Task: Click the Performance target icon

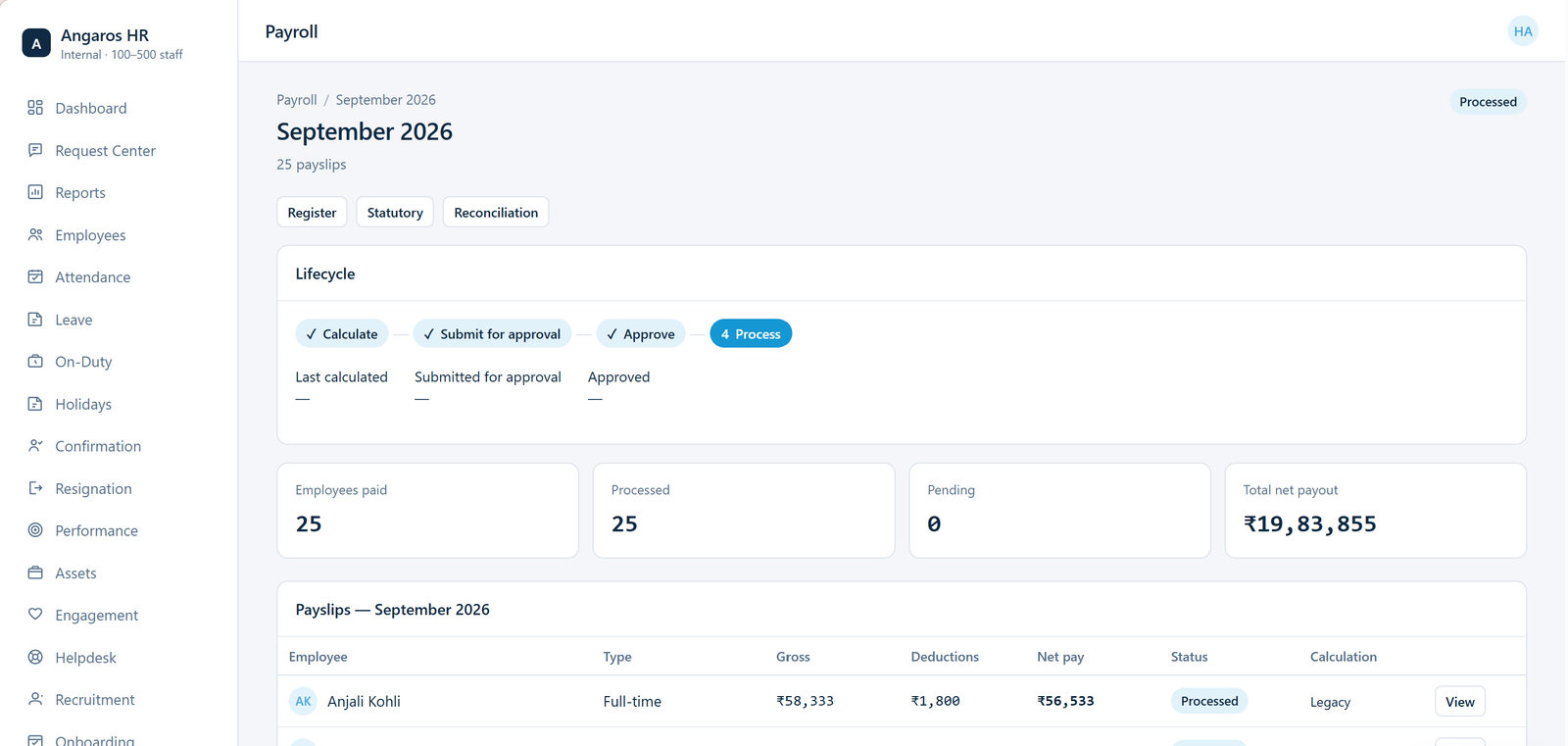Action: point(35,529)
